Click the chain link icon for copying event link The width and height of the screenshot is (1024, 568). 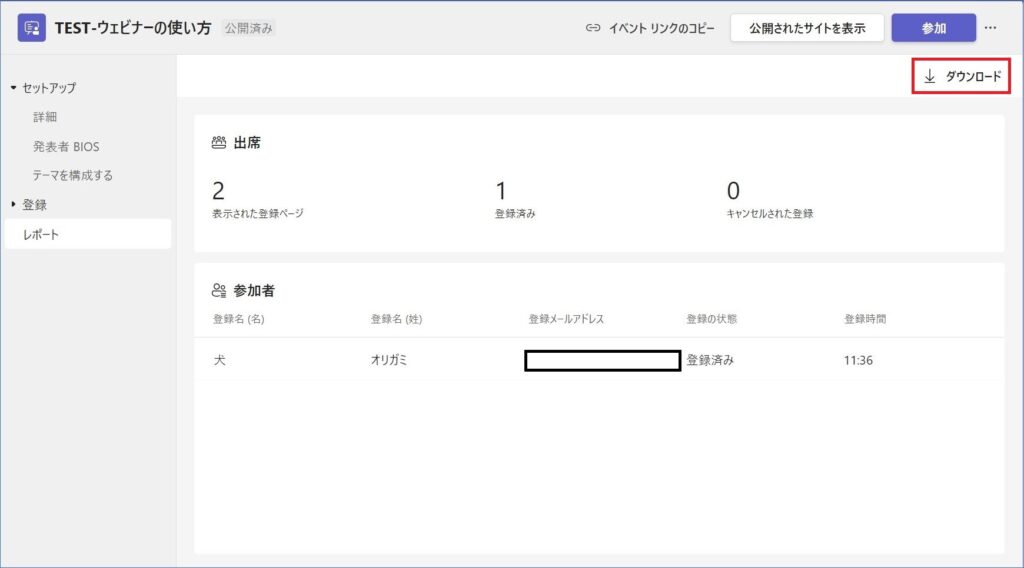click(x=593, y=28)
